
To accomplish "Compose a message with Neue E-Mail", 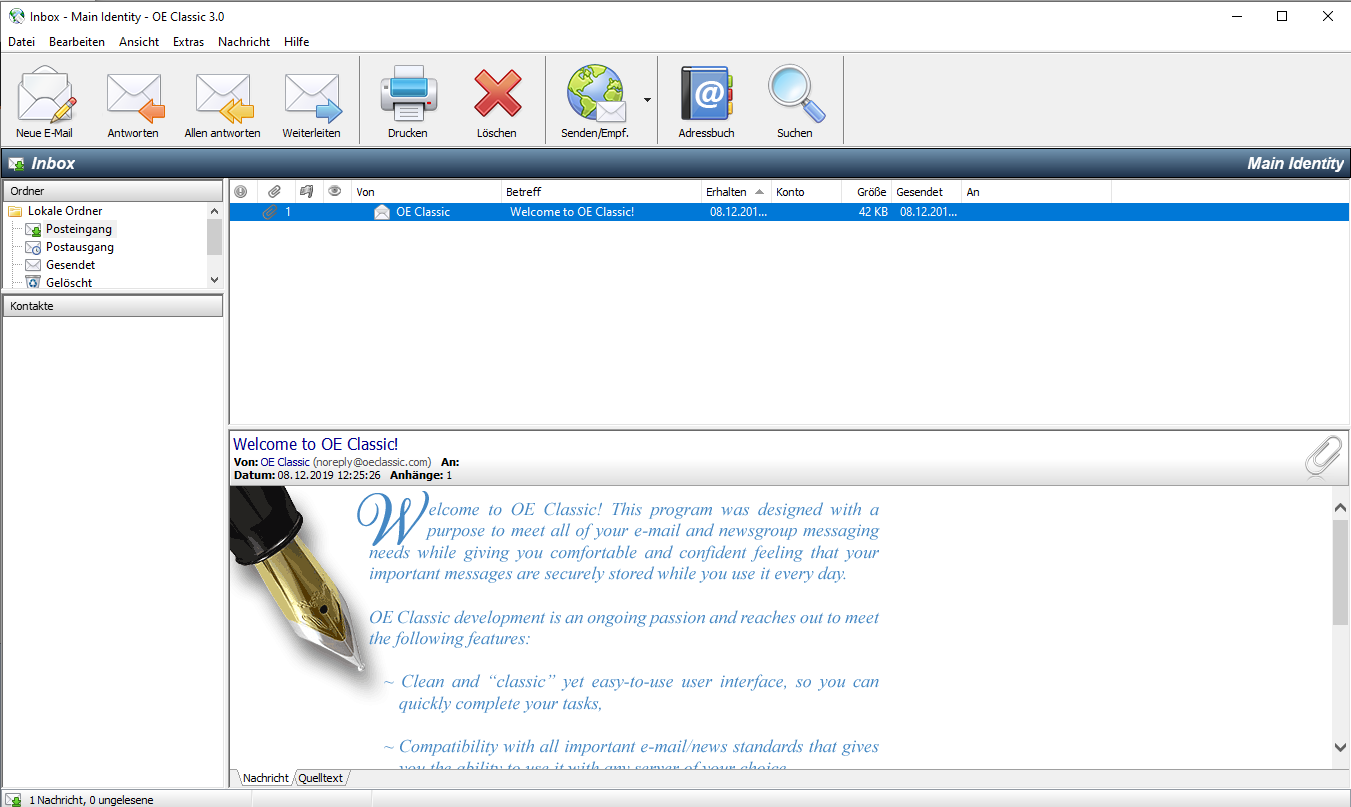I will pos(45,101).
